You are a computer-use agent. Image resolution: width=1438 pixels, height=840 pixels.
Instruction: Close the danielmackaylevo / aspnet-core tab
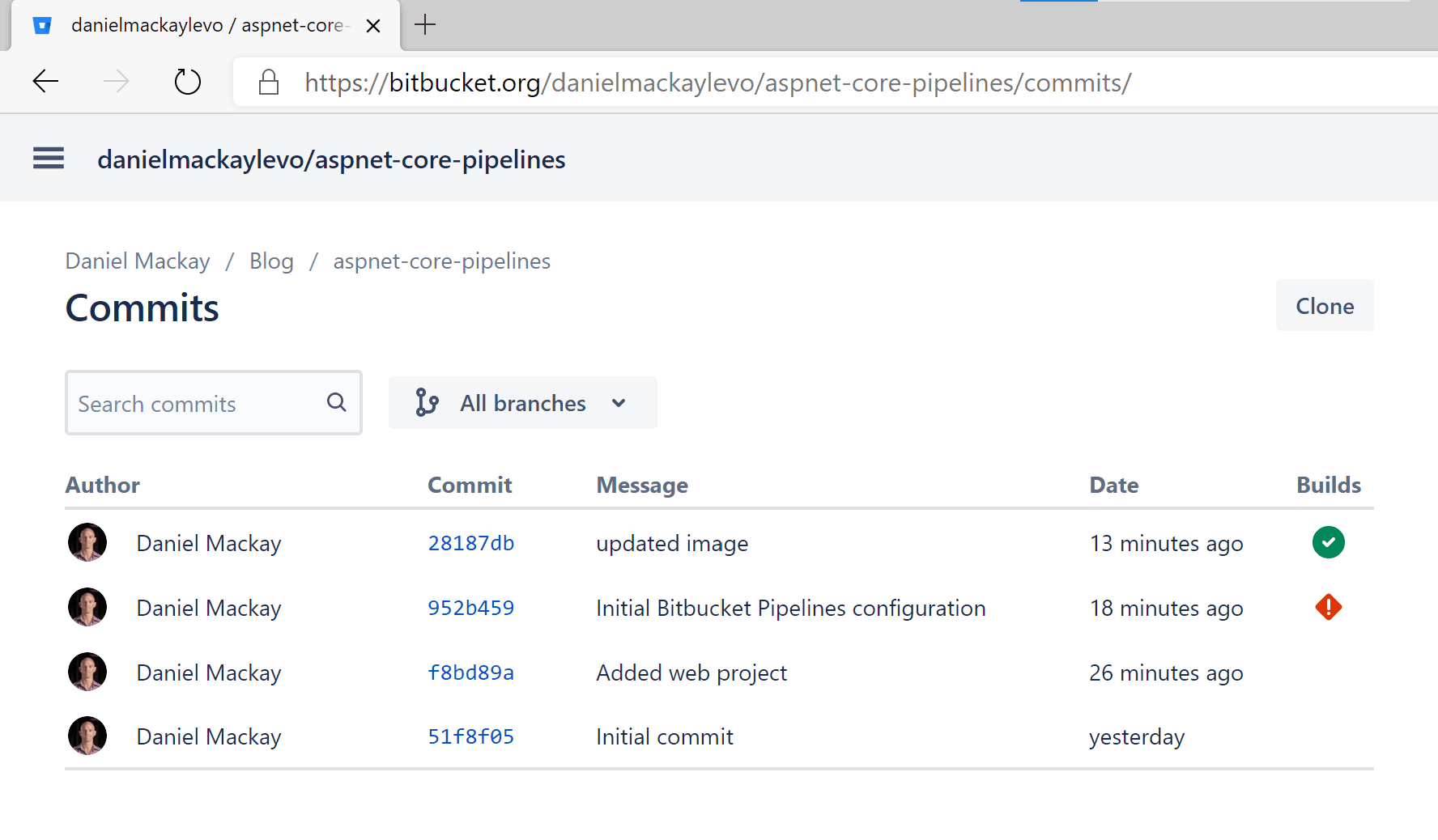[x=373, y=26]
